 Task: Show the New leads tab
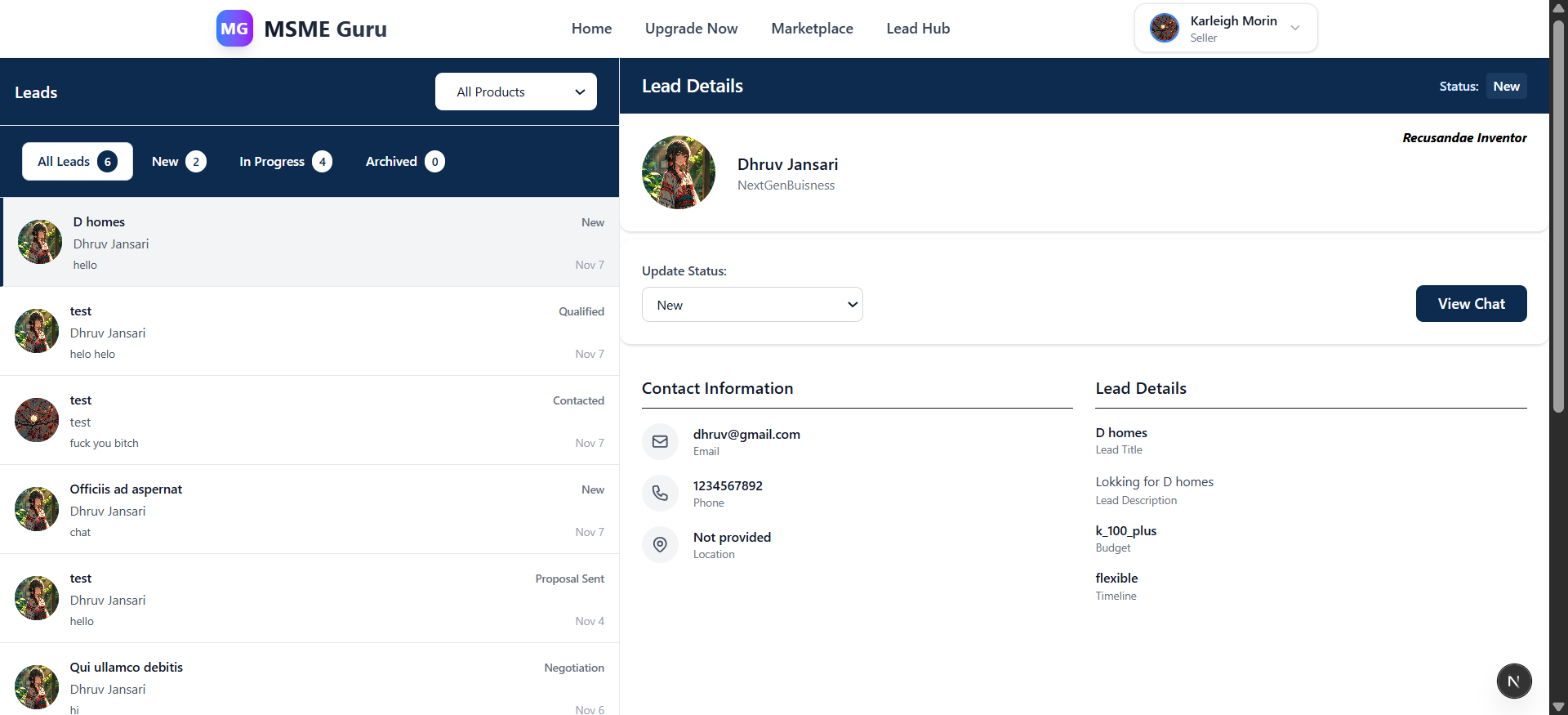pos(178,162)
